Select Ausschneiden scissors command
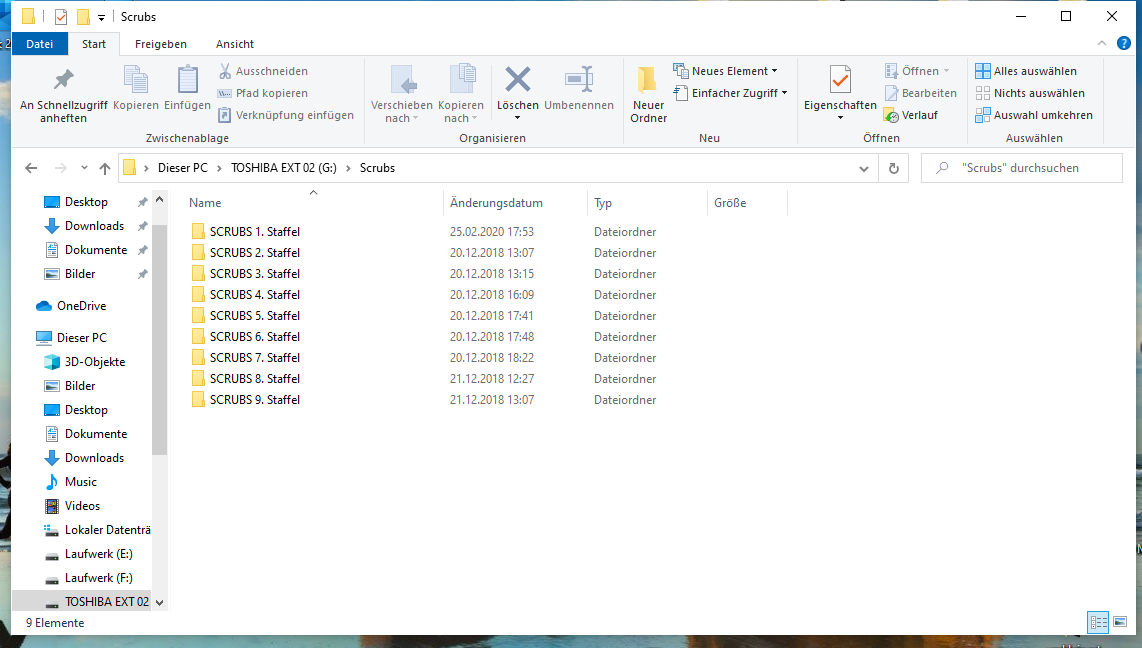 pos(263,71)
